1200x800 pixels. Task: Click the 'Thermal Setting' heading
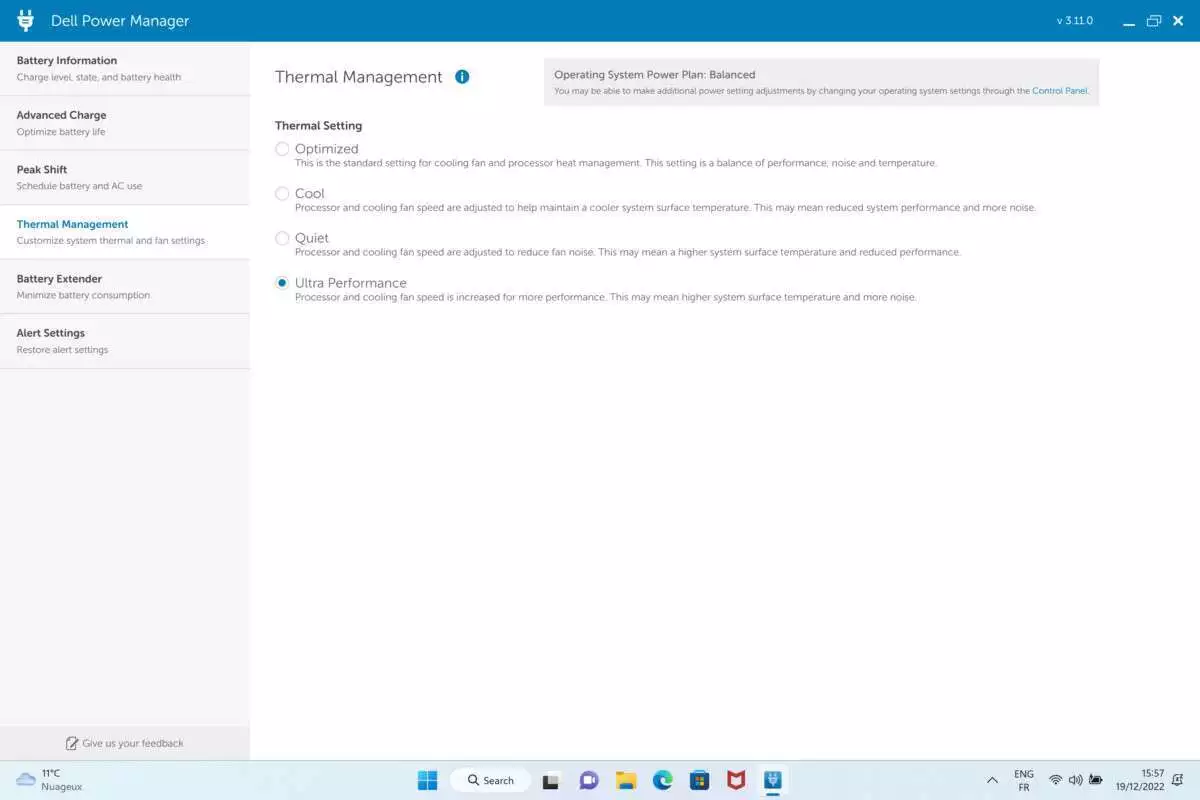pos(318,126)
